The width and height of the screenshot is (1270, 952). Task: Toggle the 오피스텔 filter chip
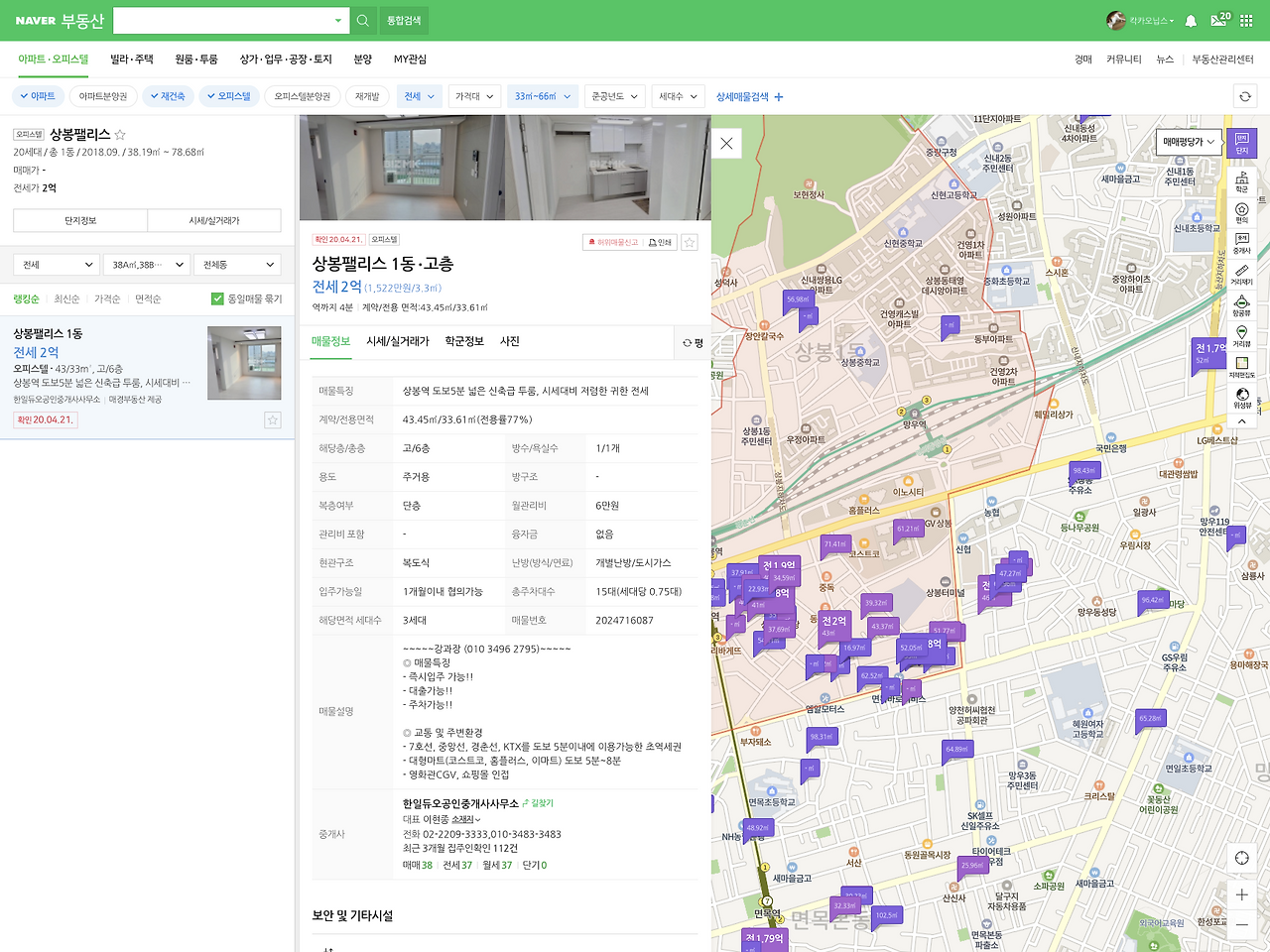229,96
